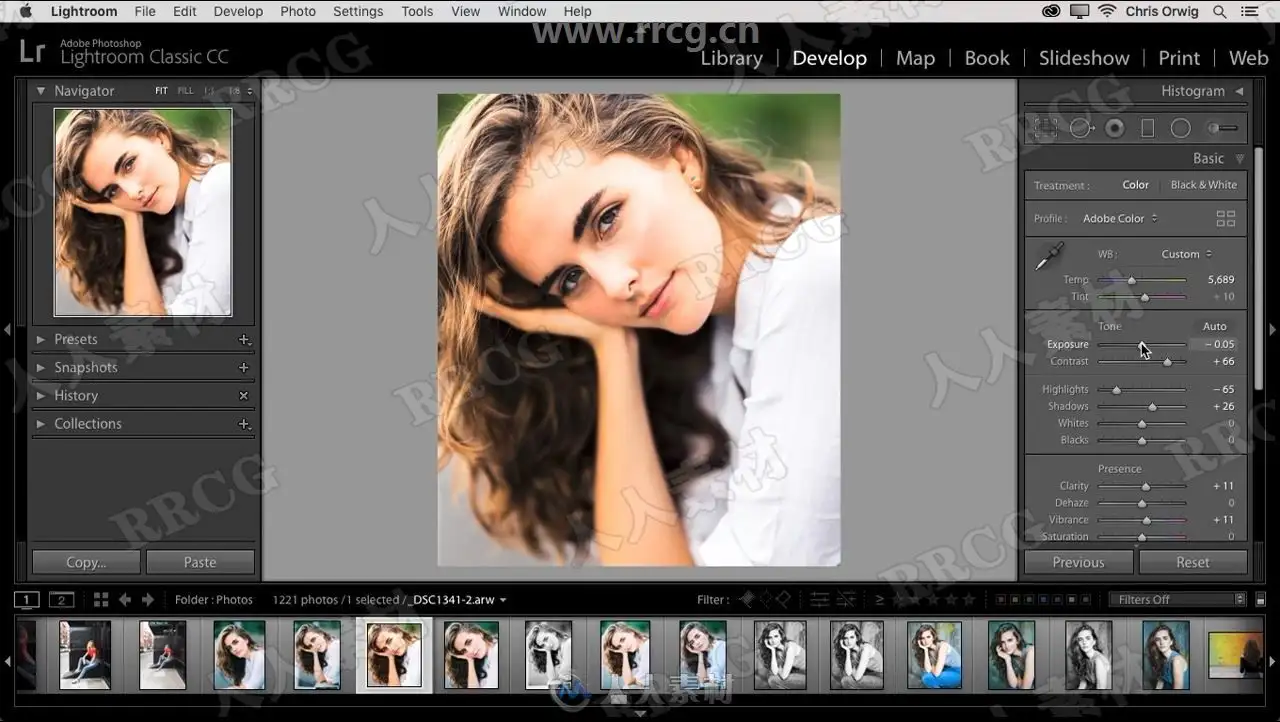Switch treatment to Black & White
Viewport: 1280px width, 722px height.
click(1204, 185)
